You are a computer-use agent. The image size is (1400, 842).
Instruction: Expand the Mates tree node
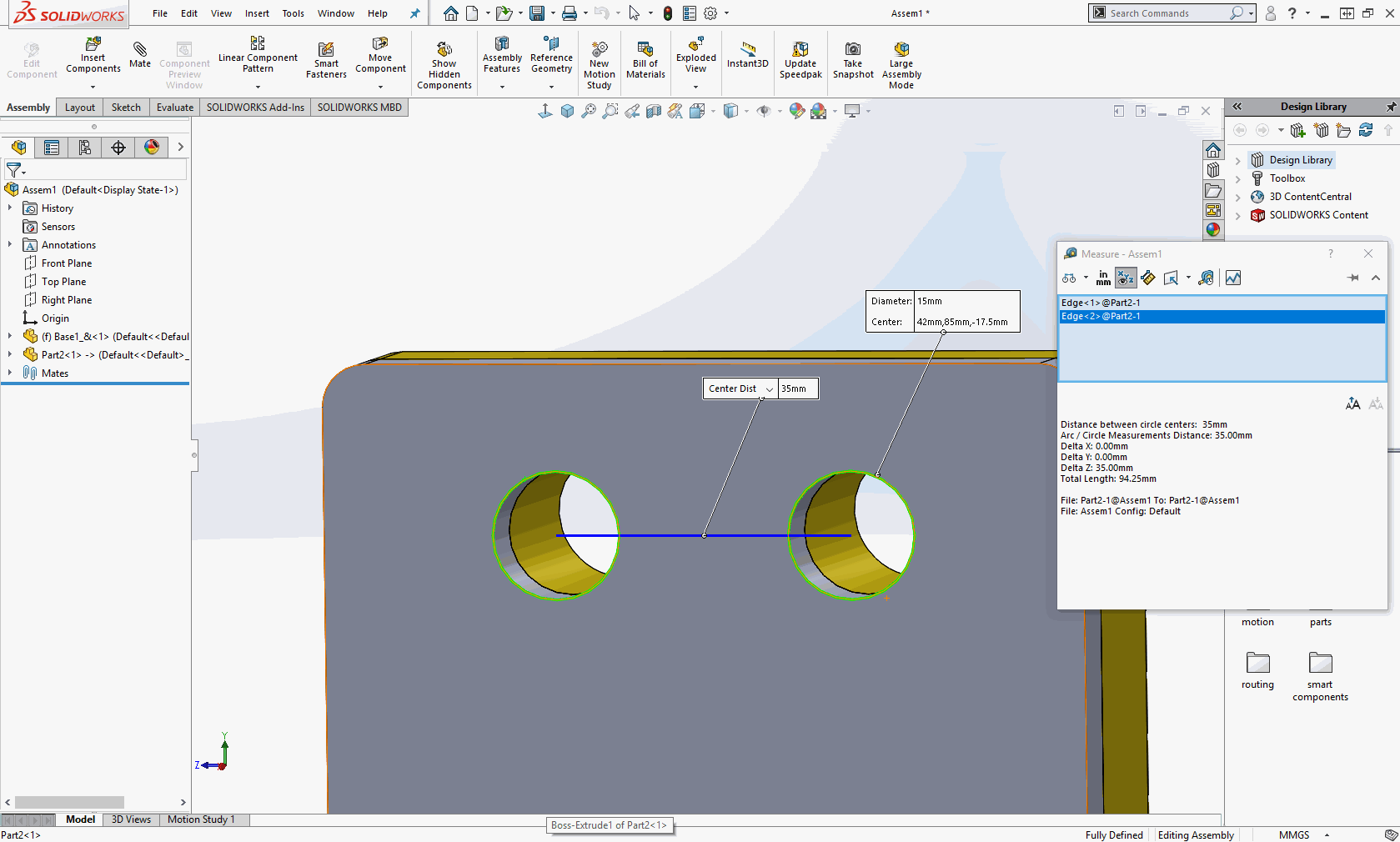coord(10,373)
